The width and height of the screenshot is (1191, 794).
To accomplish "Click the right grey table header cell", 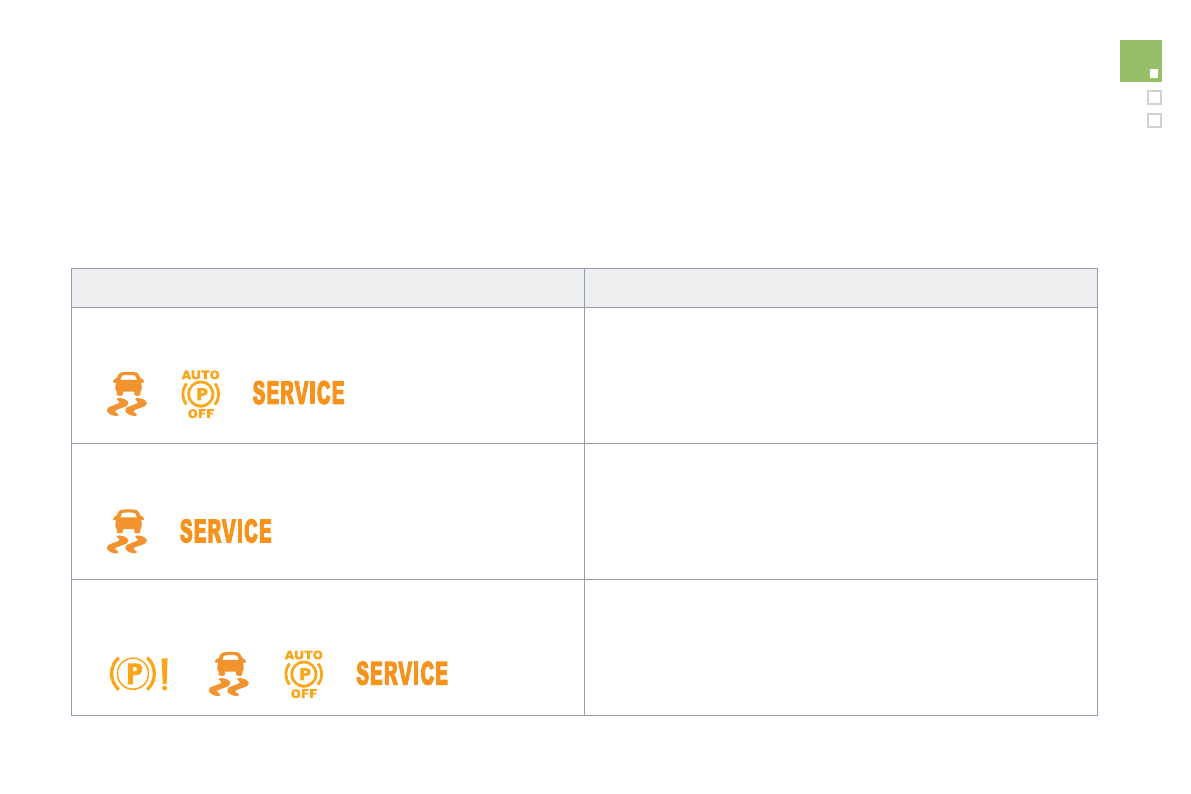I will [x=840, y=288].
